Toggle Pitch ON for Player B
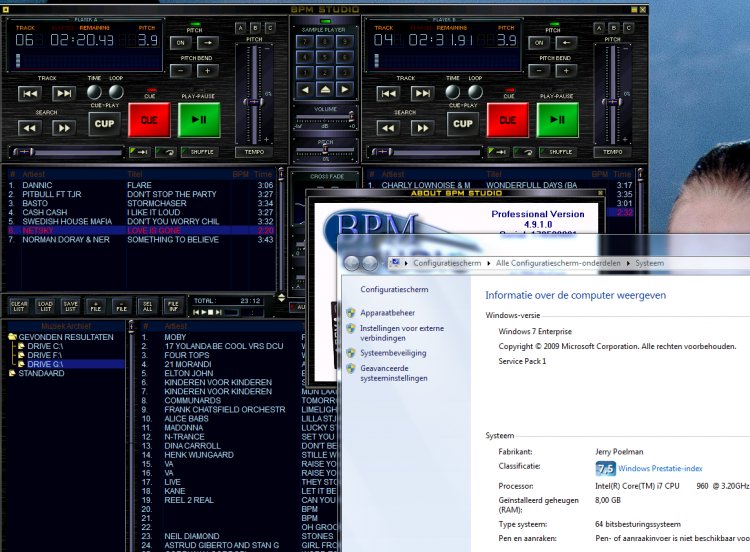Image resolution: width=750 pixels, height=552 pixels. tap(540, 43)
